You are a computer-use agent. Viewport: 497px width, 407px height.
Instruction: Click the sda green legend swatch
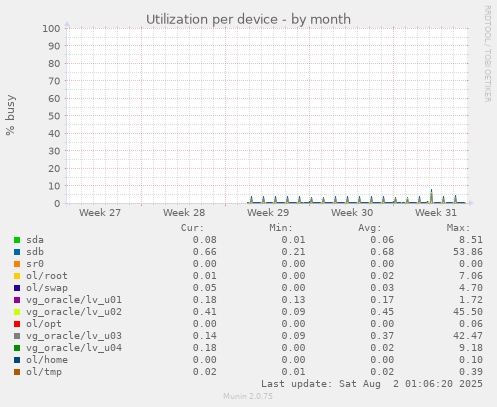click(17, 240)
